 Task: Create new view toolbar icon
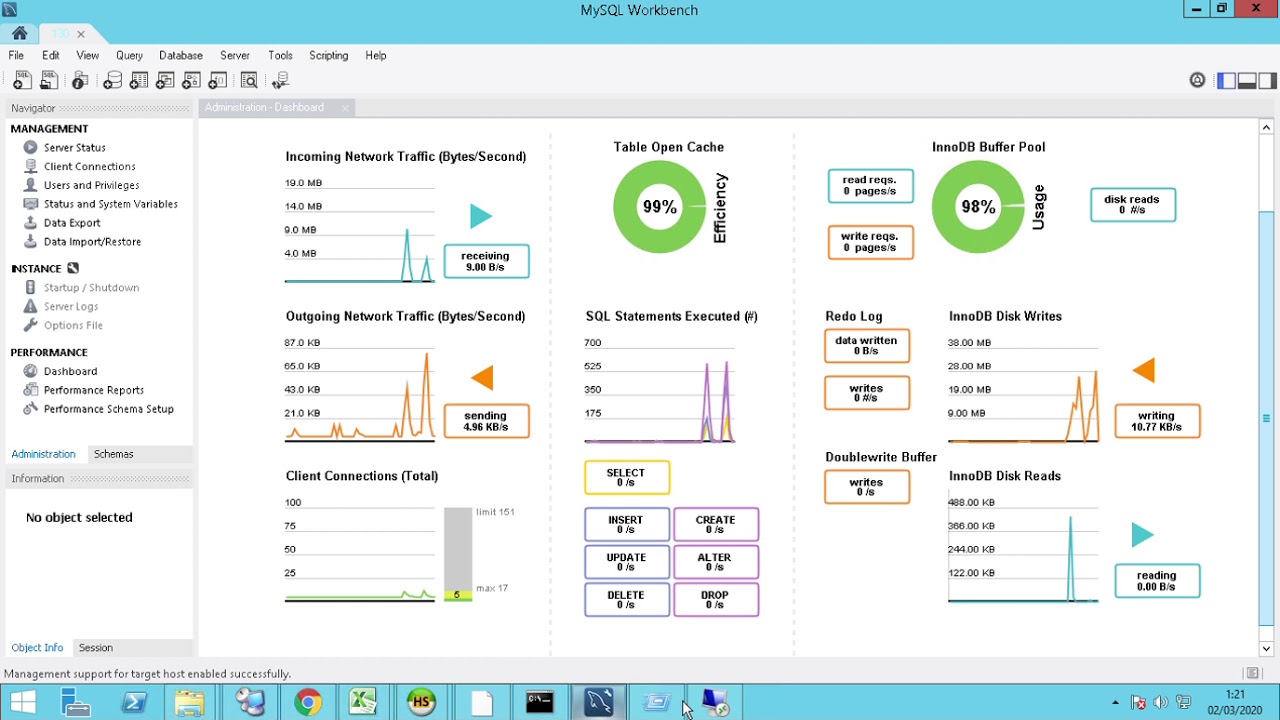point(165,81)
